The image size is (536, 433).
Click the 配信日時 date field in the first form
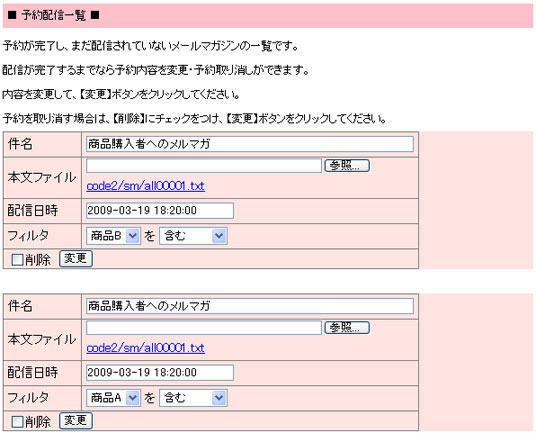tap(160, 211)
